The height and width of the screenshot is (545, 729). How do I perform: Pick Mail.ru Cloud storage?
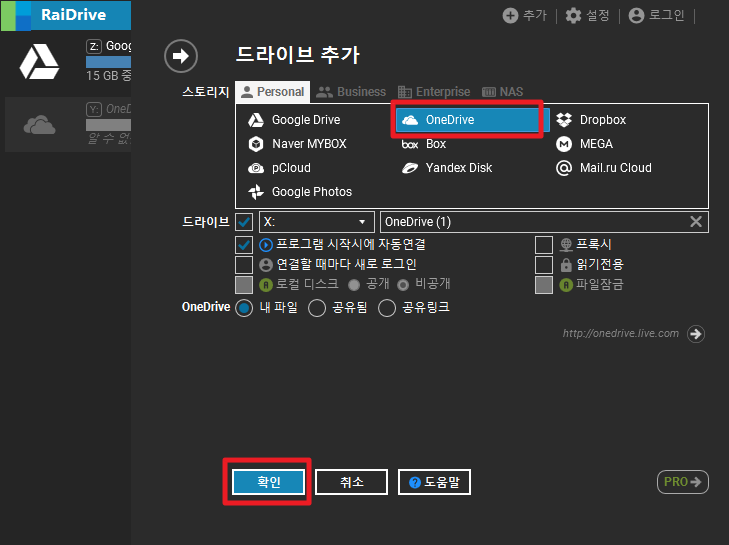pyautogui.click(x=604, y=168)
